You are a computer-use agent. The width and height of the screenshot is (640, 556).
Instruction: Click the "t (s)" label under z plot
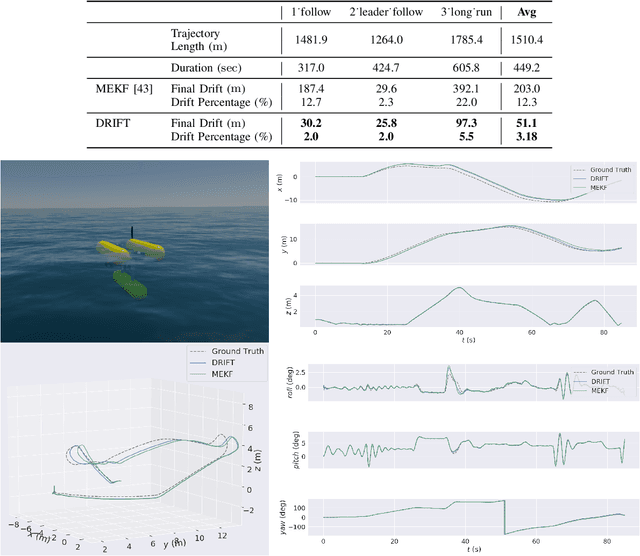469,340
